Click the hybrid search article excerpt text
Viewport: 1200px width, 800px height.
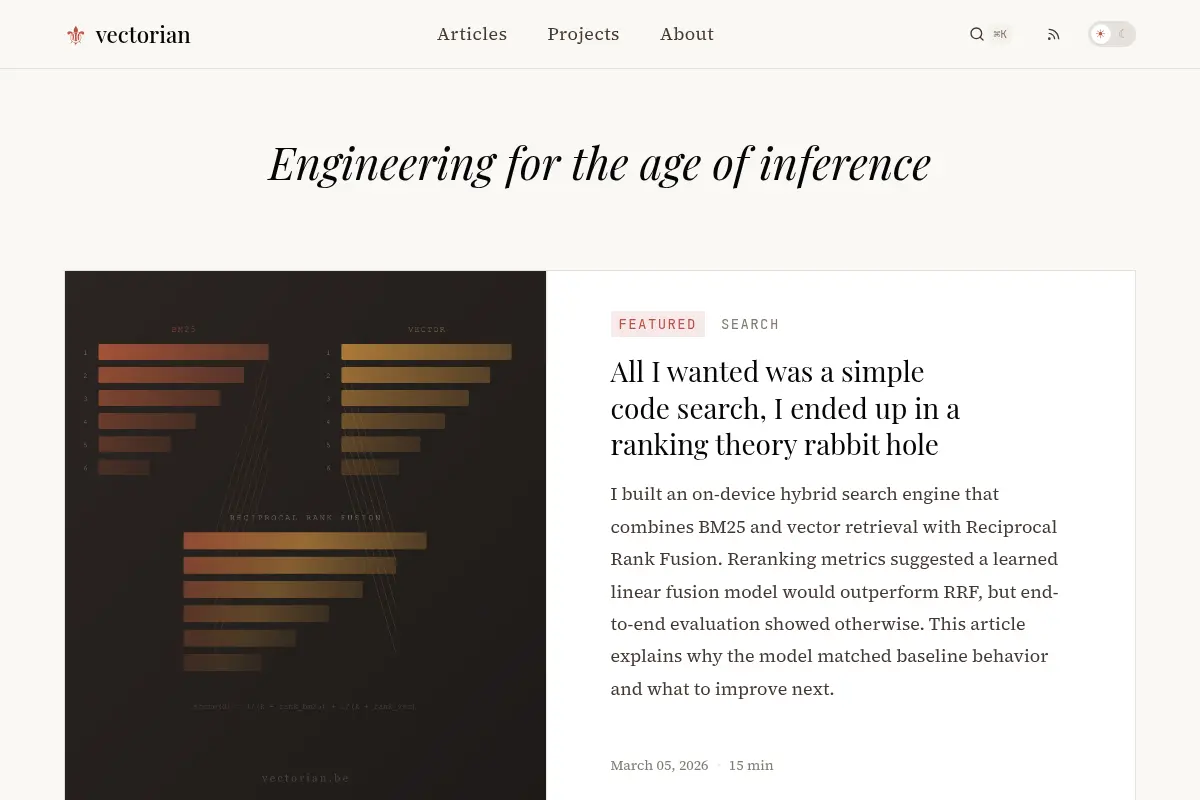tap(835, 591)
